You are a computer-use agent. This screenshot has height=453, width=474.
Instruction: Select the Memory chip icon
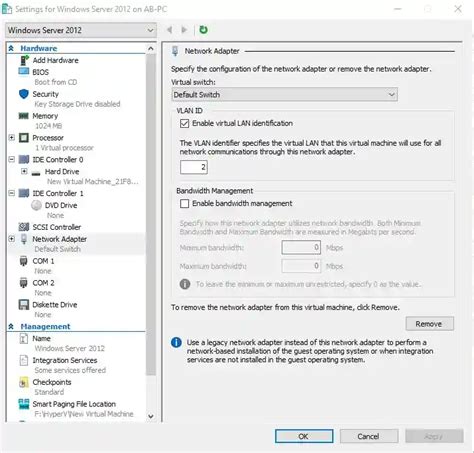24,116
